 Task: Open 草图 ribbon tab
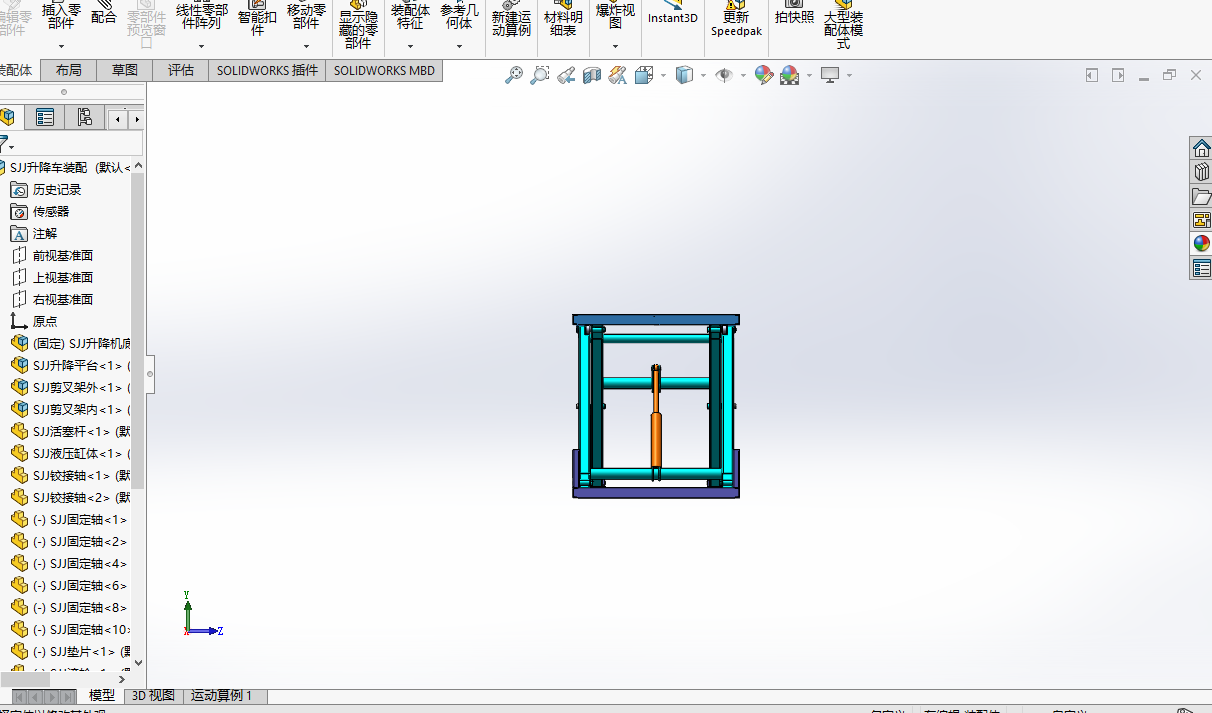125,71
